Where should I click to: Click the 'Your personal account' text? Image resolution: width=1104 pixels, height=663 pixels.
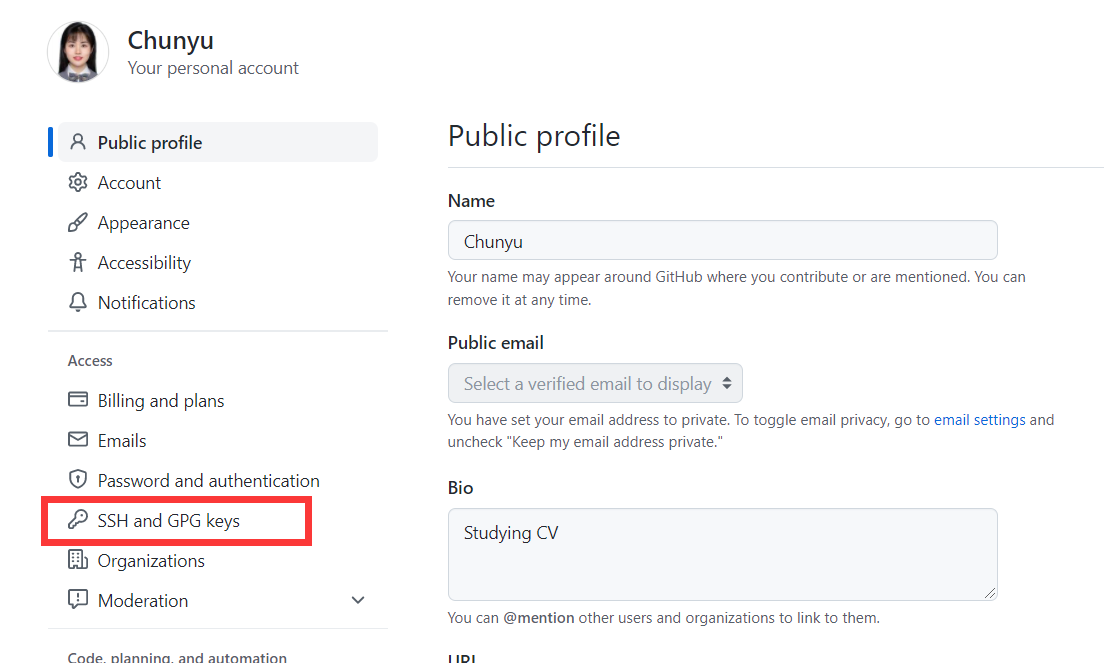pos(213,68)
